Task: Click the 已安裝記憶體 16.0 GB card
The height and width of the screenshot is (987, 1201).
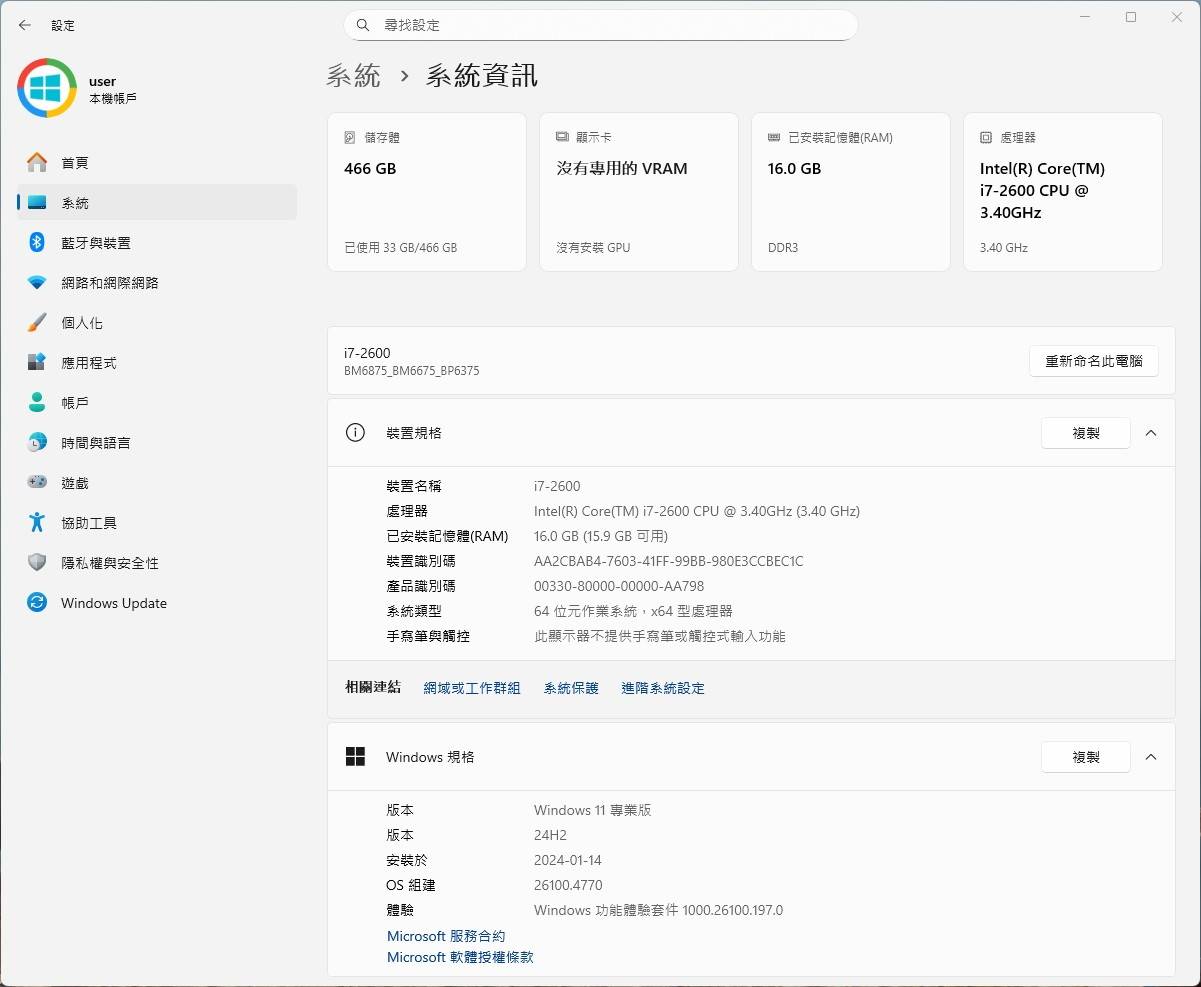Action: tap(851, 192)
